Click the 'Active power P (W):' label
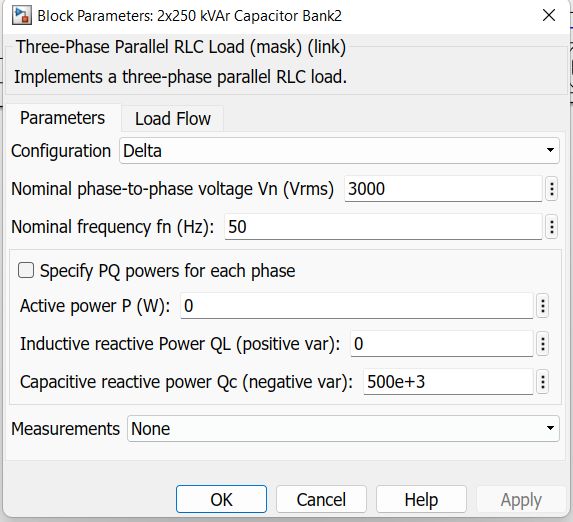Viewport: 573px width, 522px height. (x=95, y=306)
